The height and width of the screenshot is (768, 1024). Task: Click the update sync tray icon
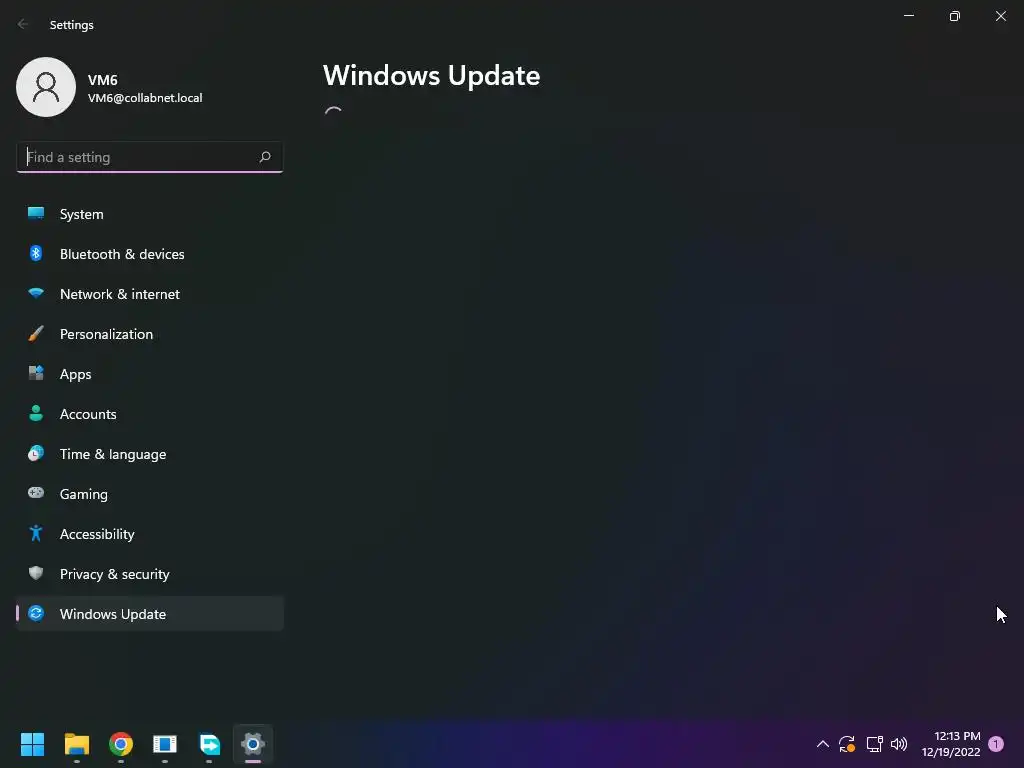[847, 744]
